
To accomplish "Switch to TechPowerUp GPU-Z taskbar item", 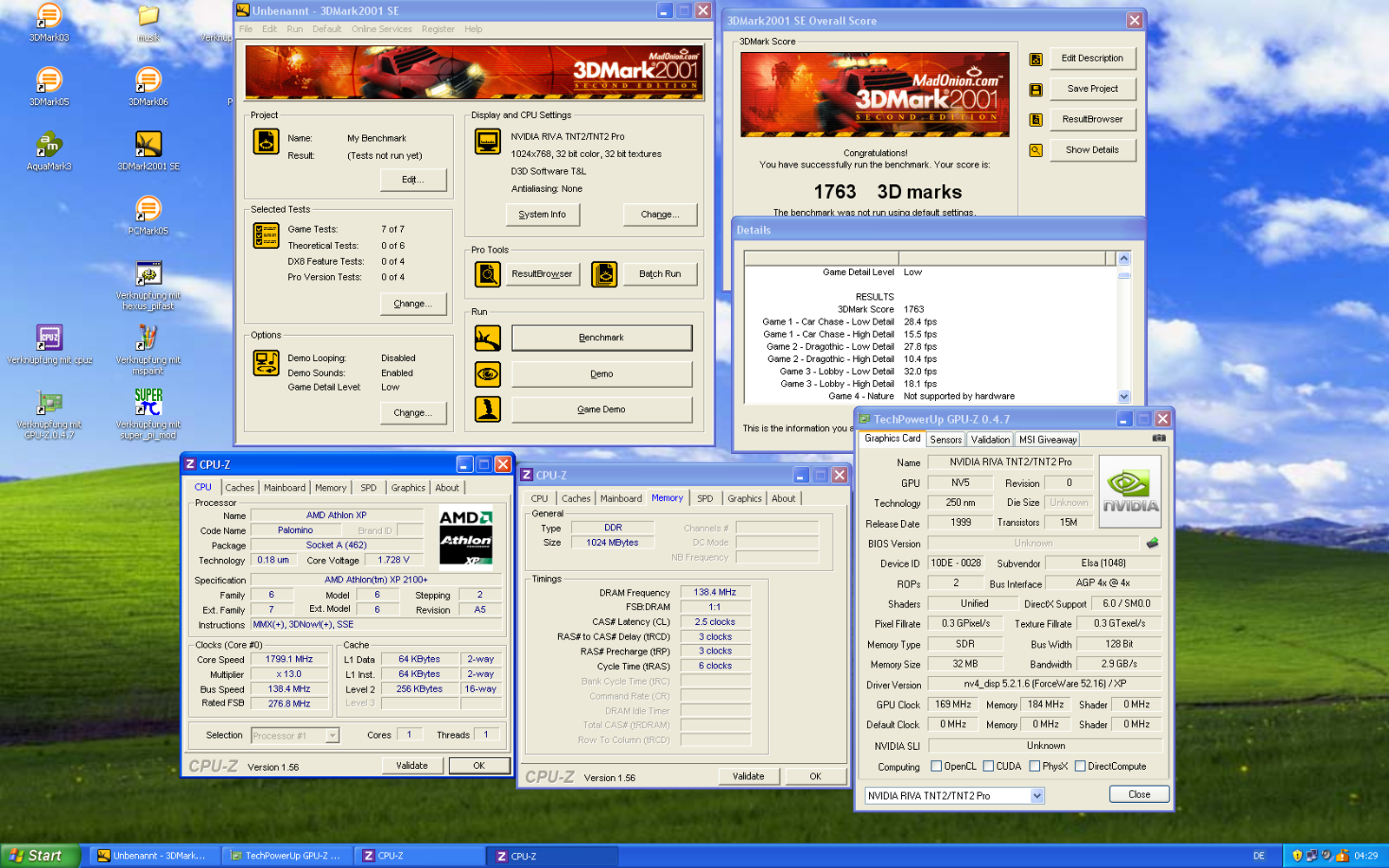I will 287,856.
